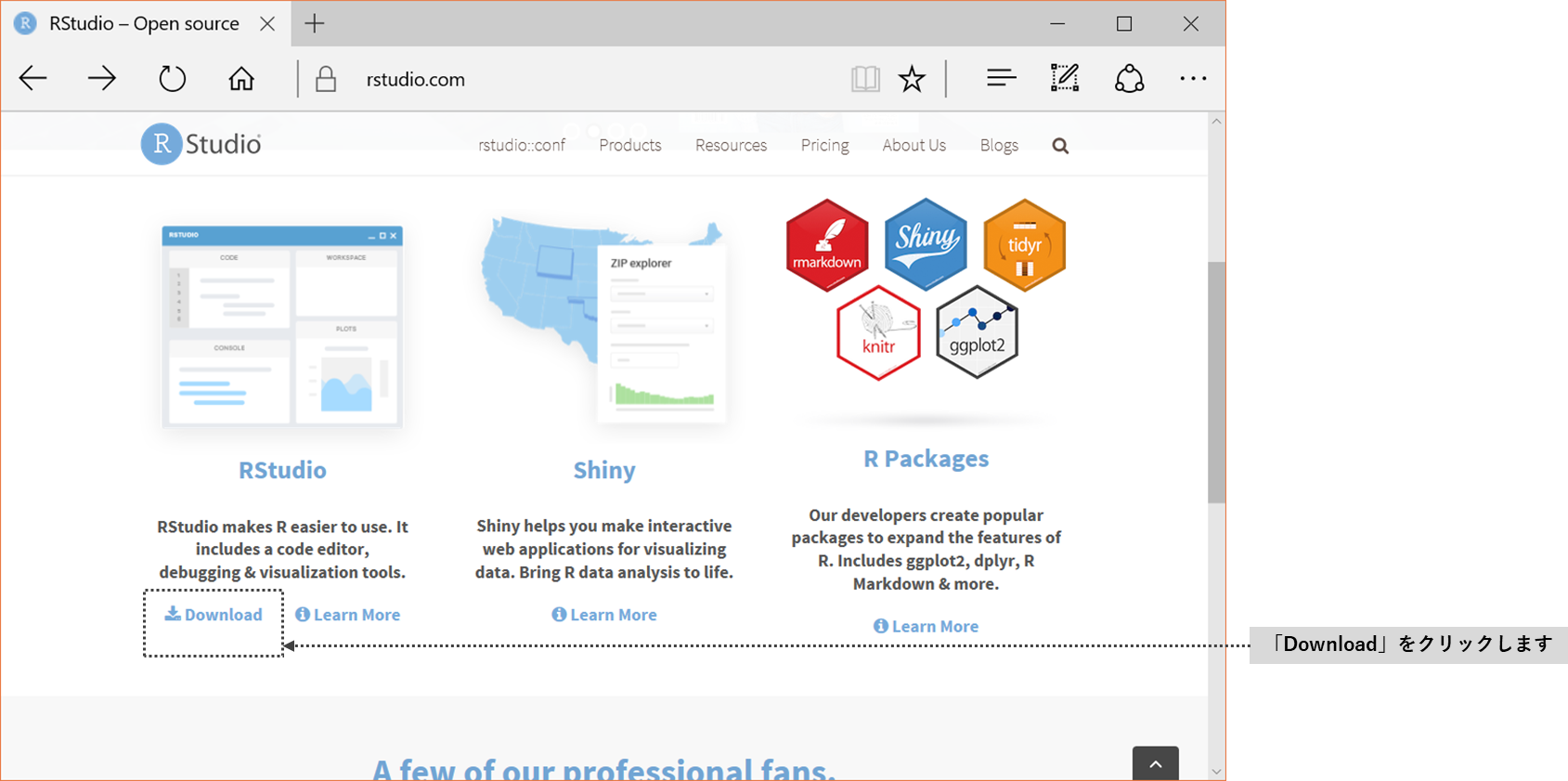Open a new browser tab with plus
The image size is (1568, 781).
(315, 24)
